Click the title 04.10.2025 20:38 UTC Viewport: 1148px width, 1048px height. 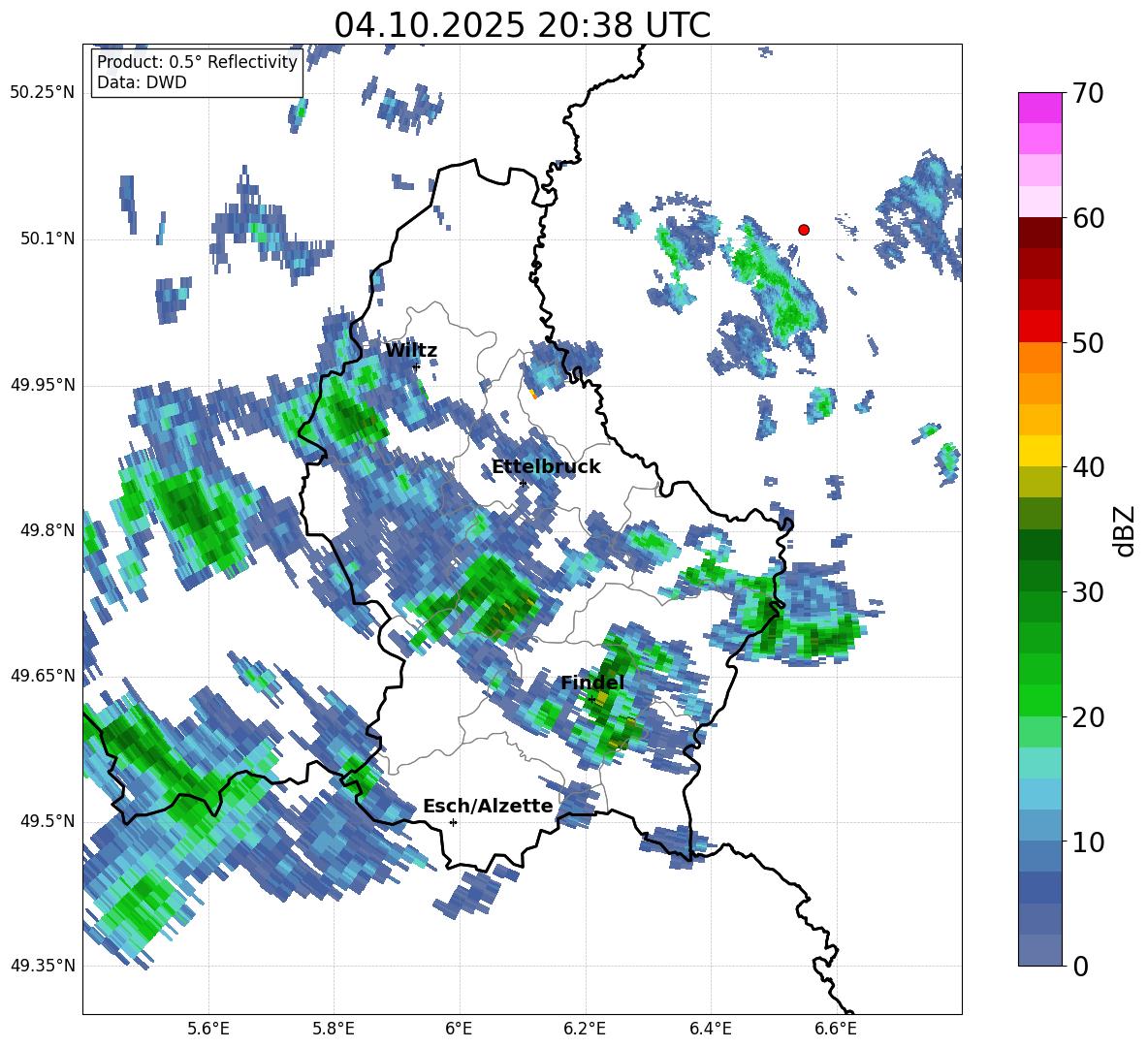click(522, 25)
